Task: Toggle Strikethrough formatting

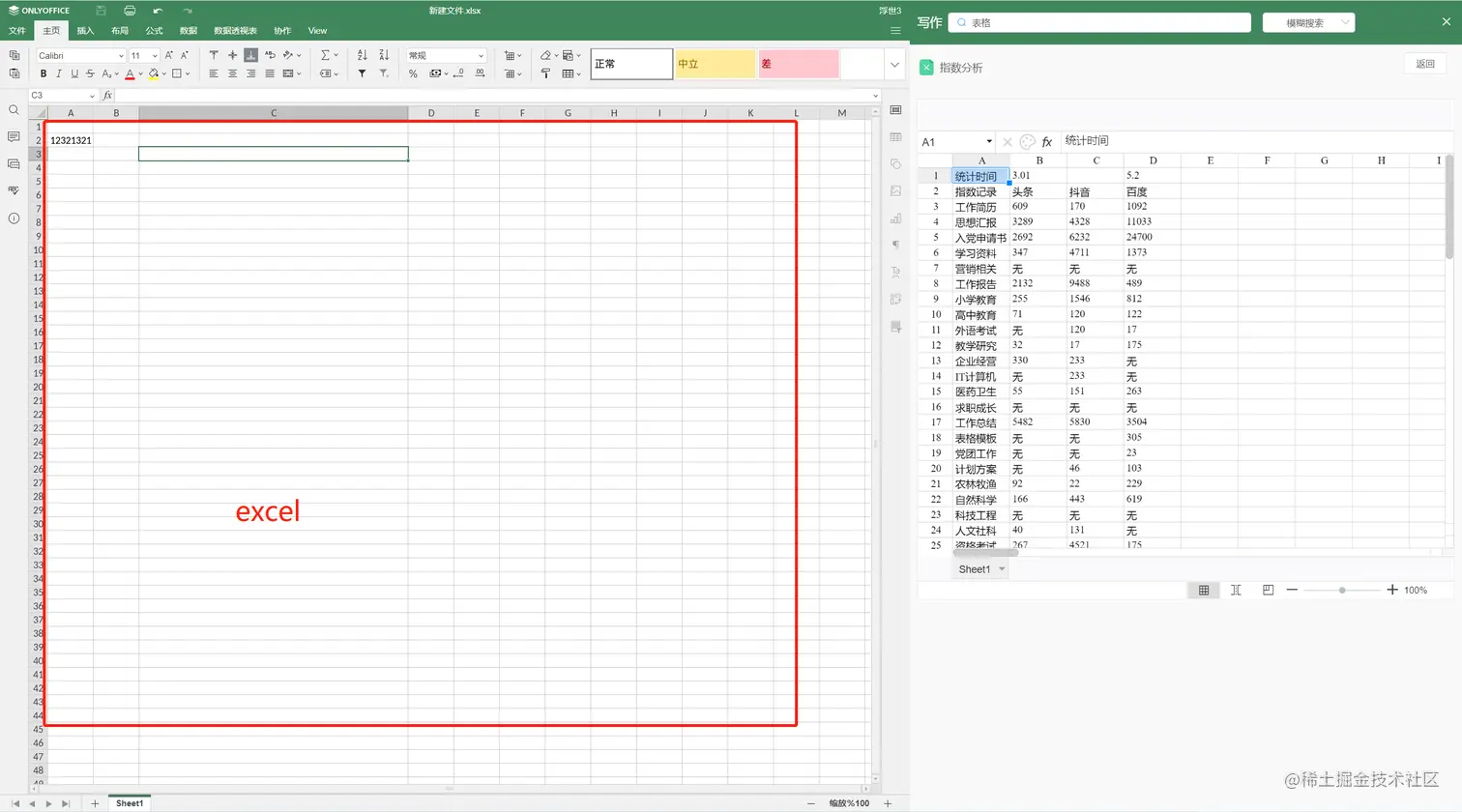Action: coord(90,73)
